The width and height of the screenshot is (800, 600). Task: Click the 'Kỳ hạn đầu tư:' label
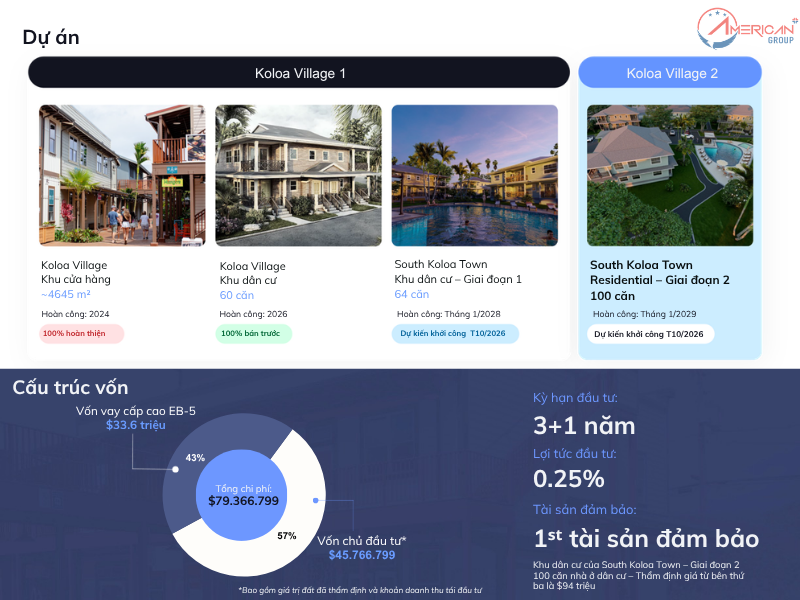coord(575,398)
